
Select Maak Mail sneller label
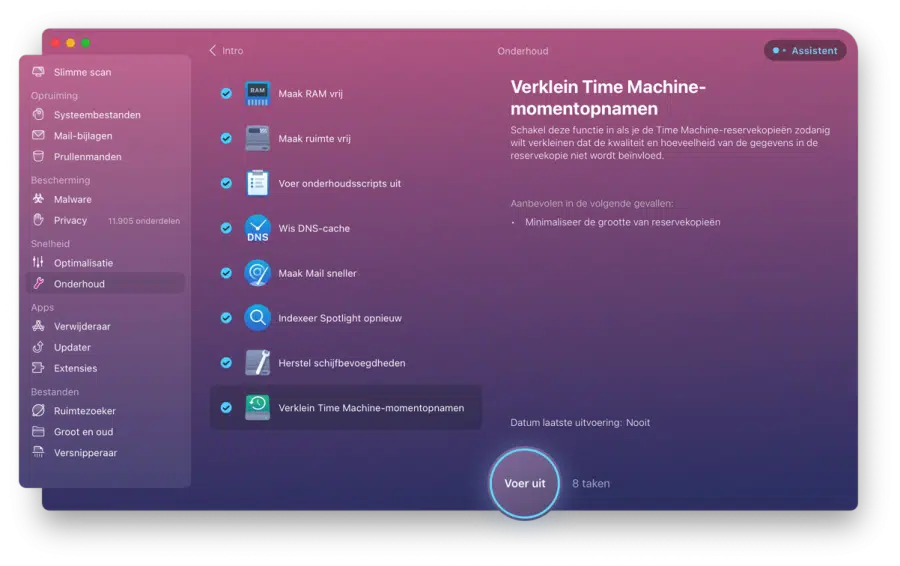click(317, 273)
